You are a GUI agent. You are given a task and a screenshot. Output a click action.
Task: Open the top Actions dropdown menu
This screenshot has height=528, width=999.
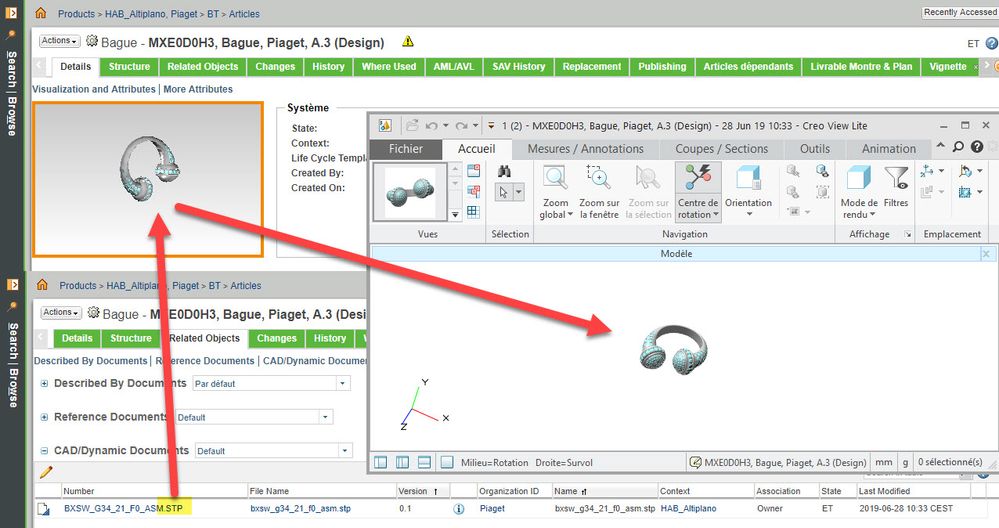tap(59, 41)
